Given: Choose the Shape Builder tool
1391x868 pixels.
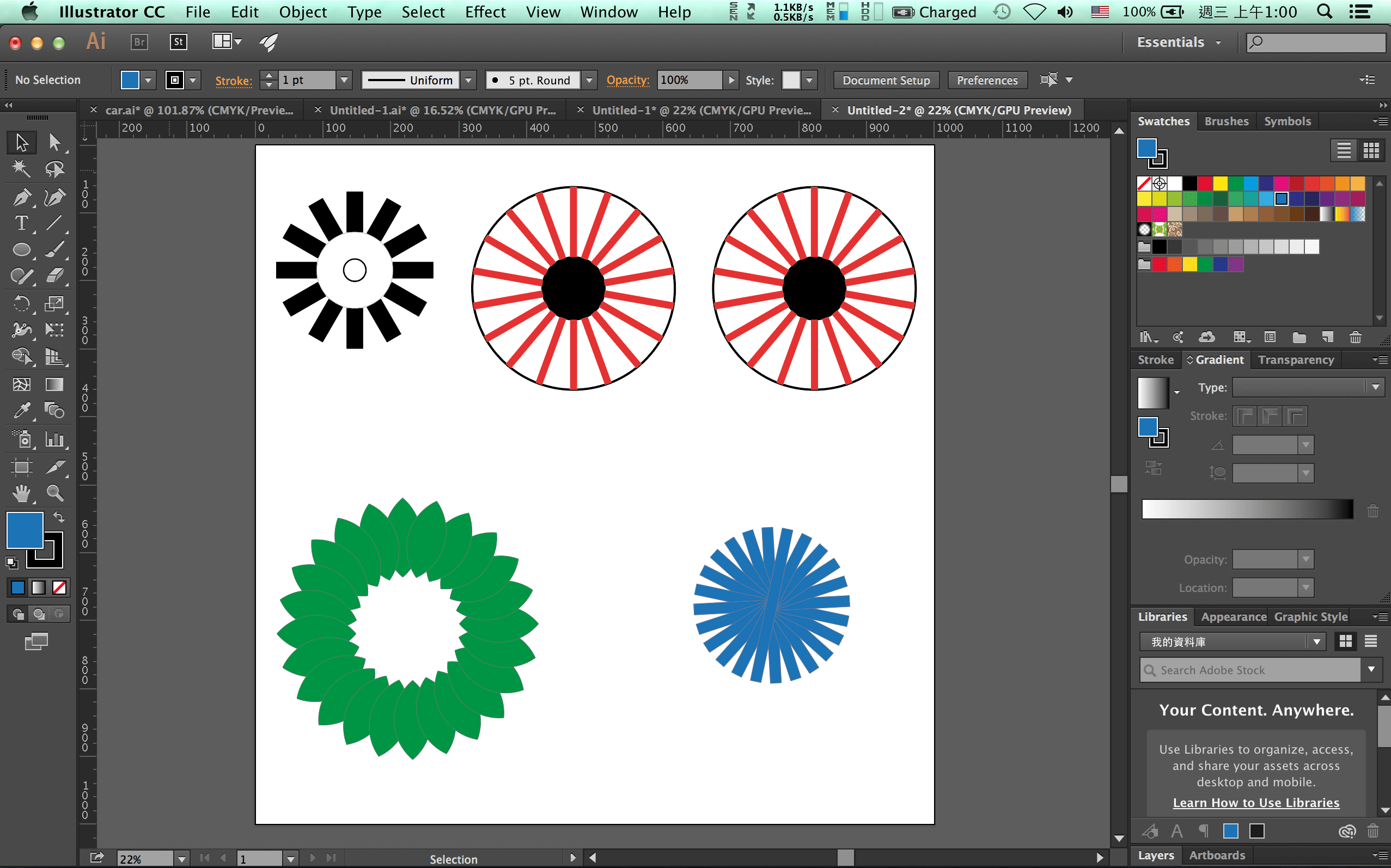Looking at the screenshot, I should pos(22,357).
